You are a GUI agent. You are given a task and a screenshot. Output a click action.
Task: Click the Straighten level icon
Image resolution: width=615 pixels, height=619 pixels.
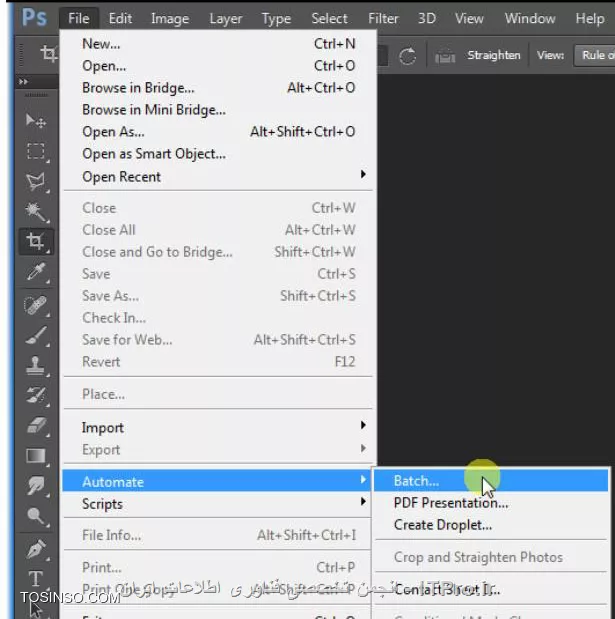pyautogui.click(x=445, y=56)
